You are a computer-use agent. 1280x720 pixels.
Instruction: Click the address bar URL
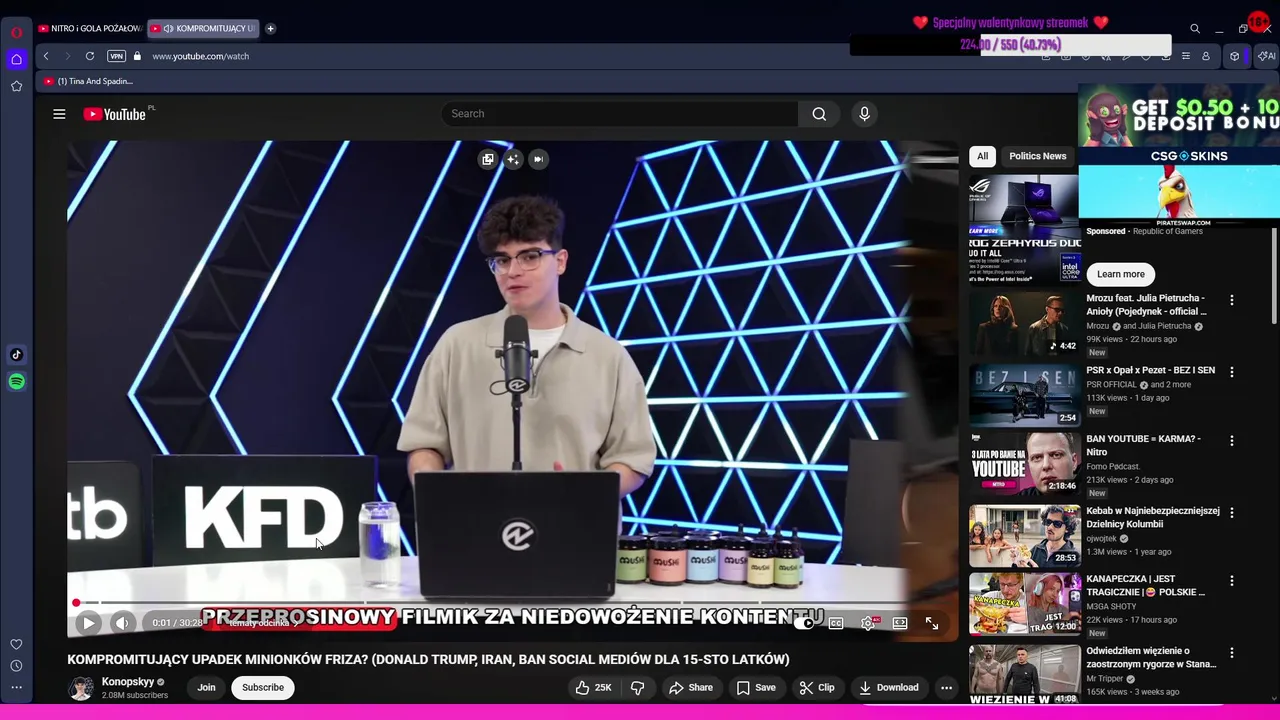click(x=200, y=56)
